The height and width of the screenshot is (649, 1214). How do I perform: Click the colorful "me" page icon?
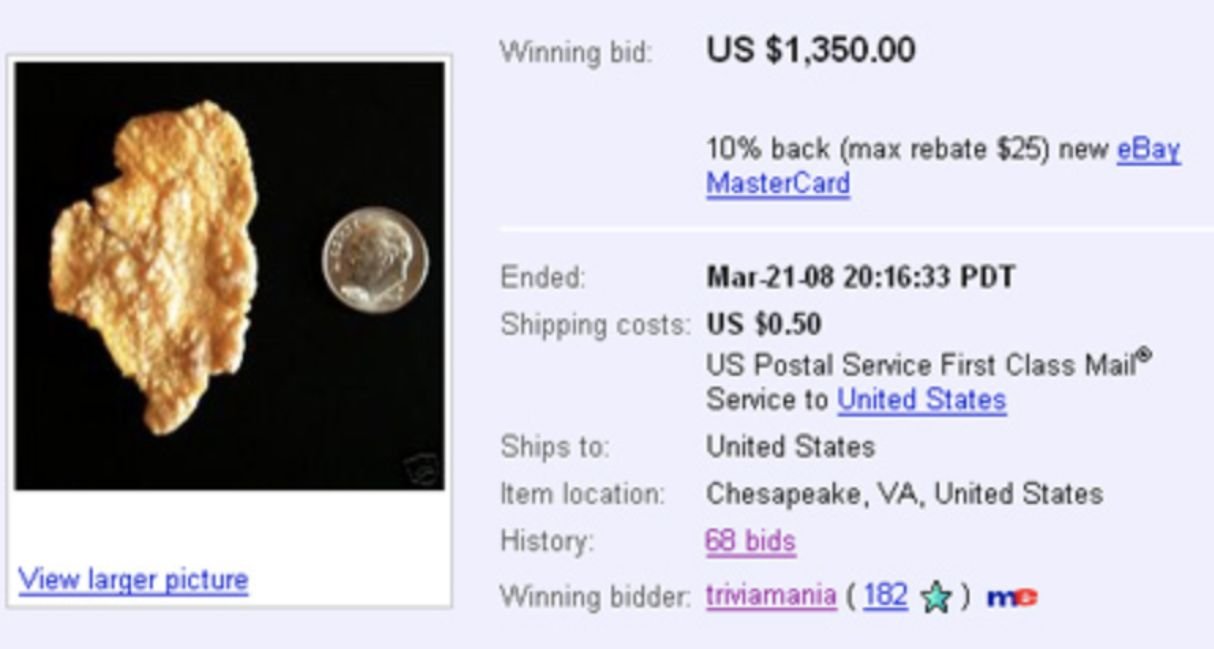coord(1011,598)
